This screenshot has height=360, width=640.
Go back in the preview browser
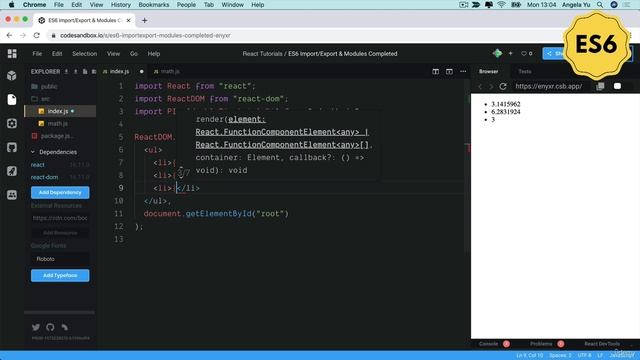pos(480,86)
